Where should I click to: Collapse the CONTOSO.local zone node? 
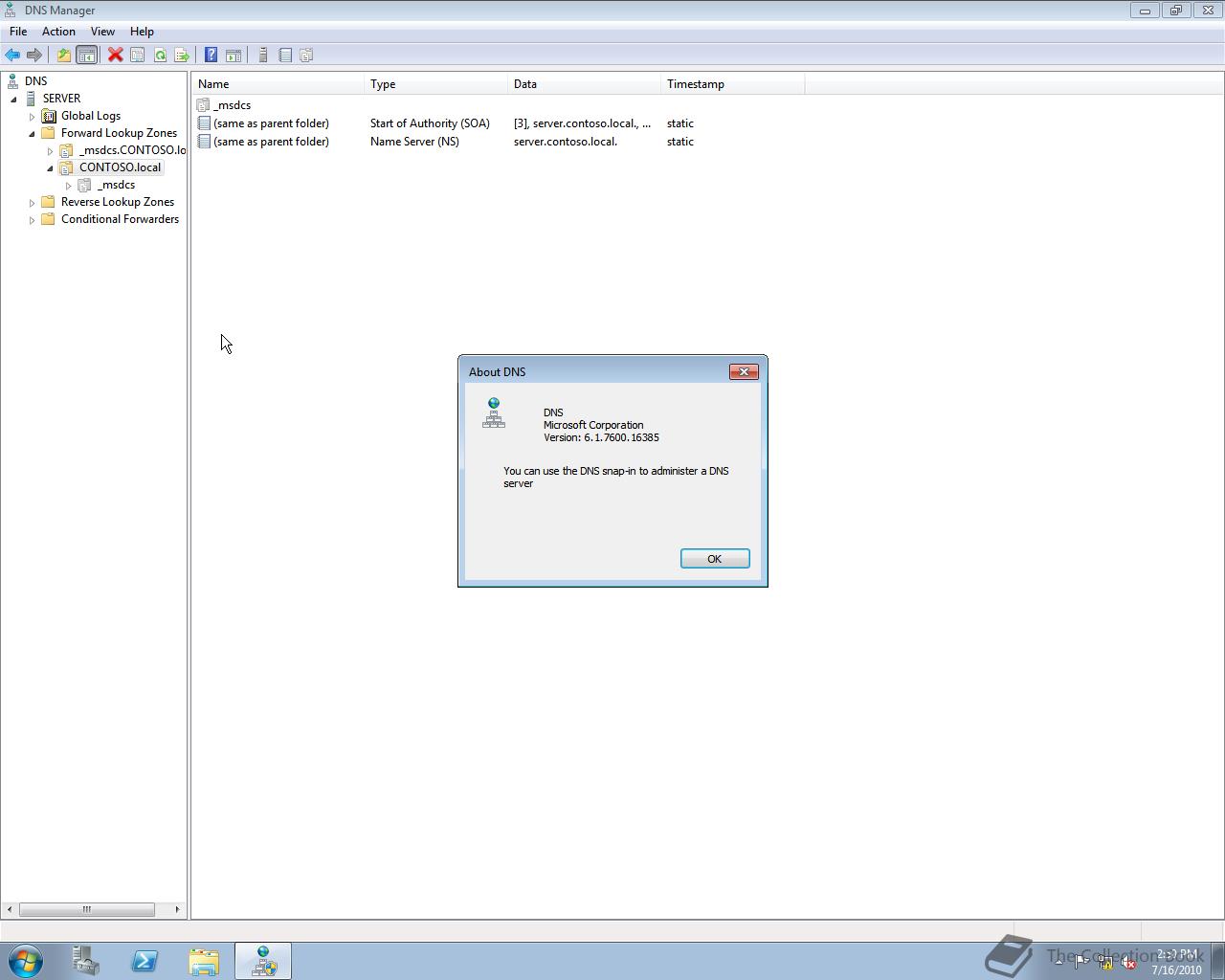[50, 167]
